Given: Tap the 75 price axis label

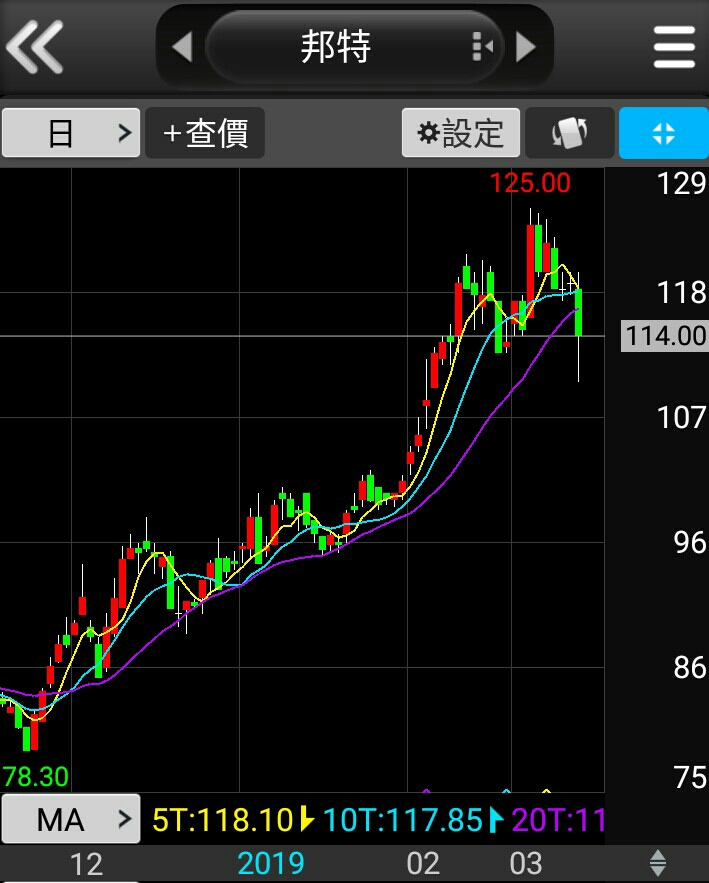Looking at the screenshot, I should point(689,778).
